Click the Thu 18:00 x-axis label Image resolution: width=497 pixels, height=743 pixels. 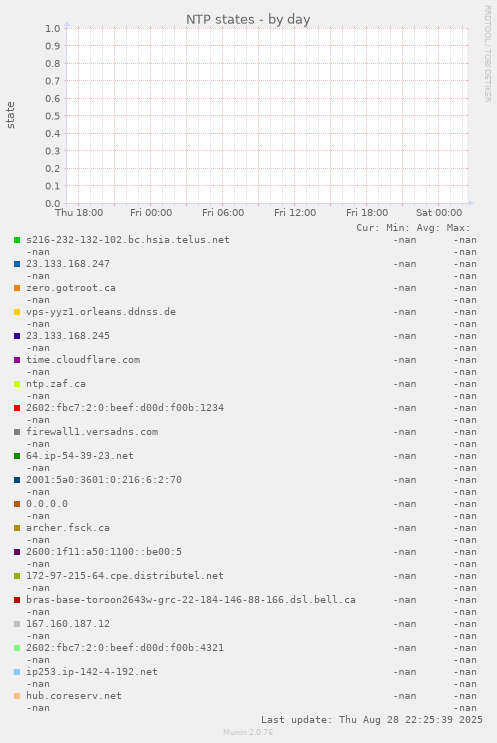79,213
